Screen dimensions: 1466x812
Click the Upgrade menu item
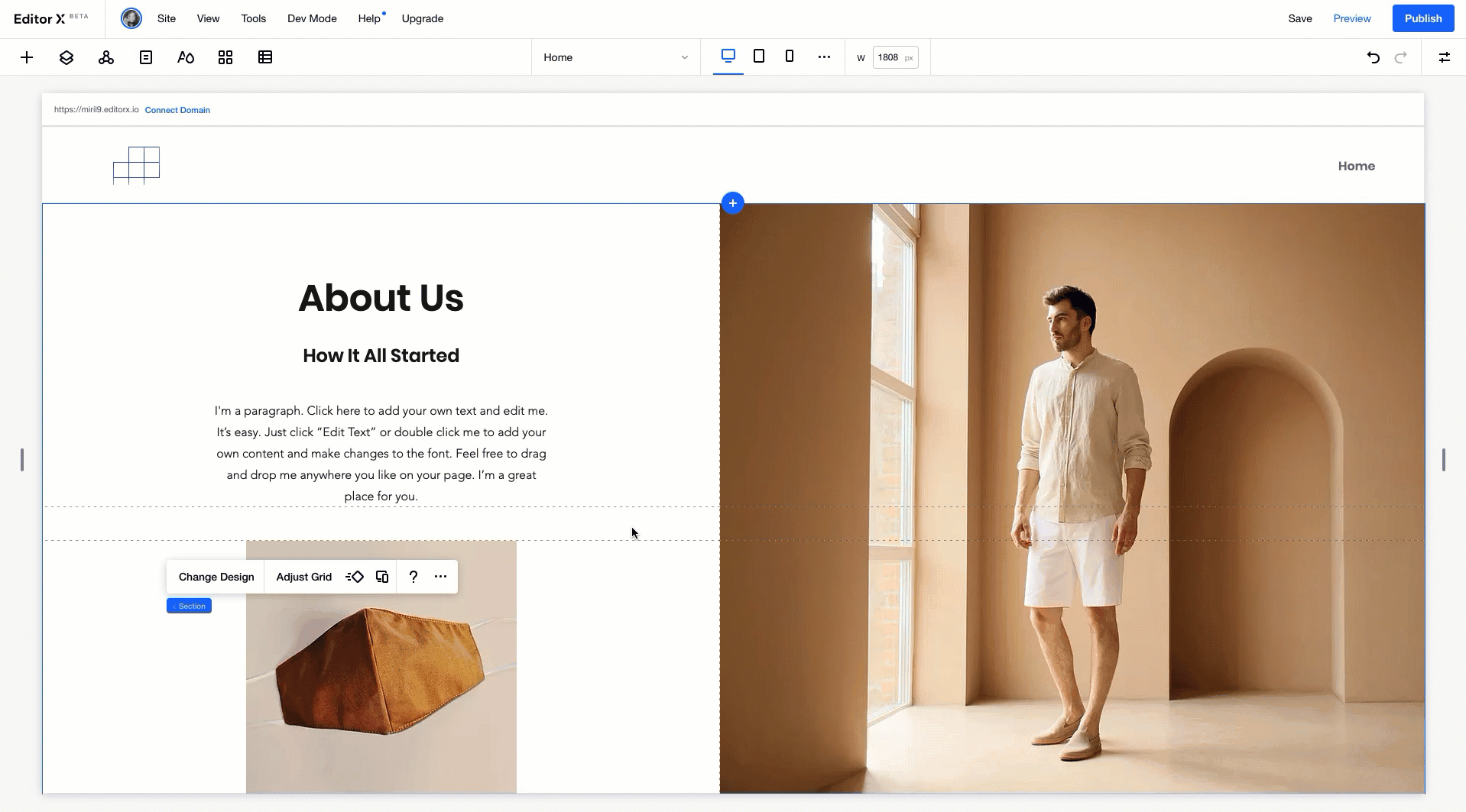point(423,18)
